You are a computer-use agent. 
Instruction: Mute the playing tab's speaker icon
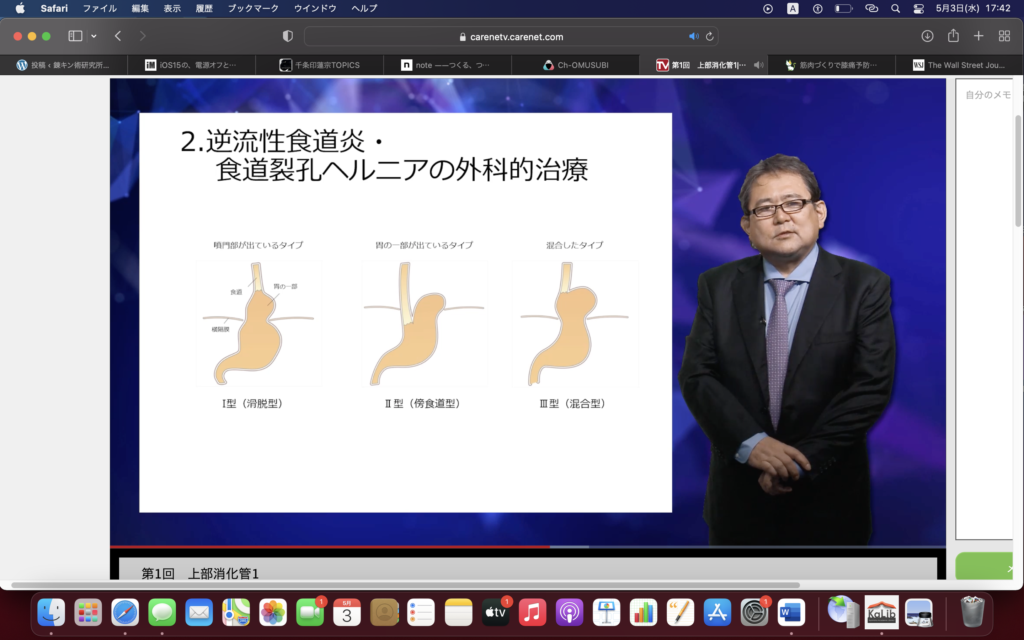point(759,65)
